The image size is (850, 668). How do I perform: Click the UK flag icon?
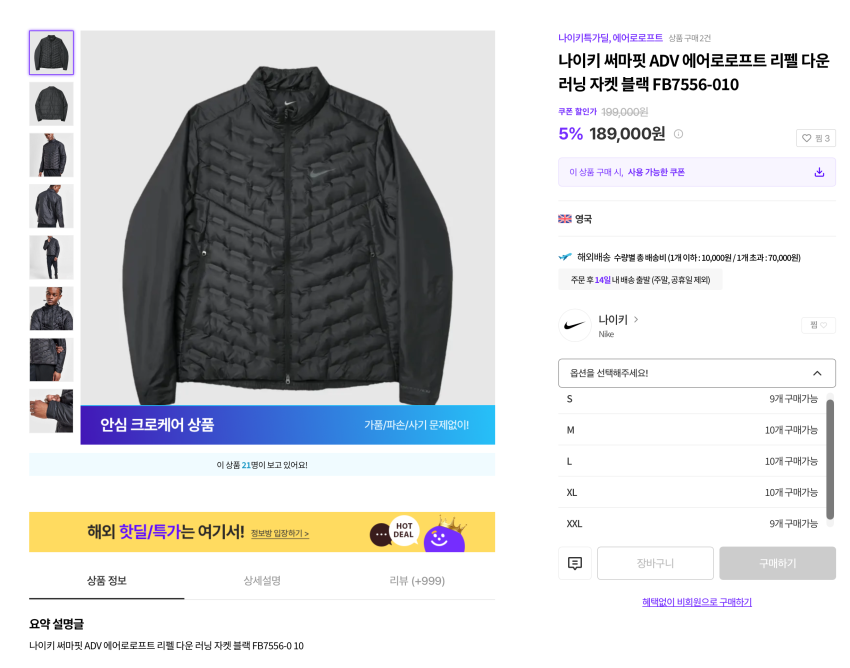click(x=565, y=219)
